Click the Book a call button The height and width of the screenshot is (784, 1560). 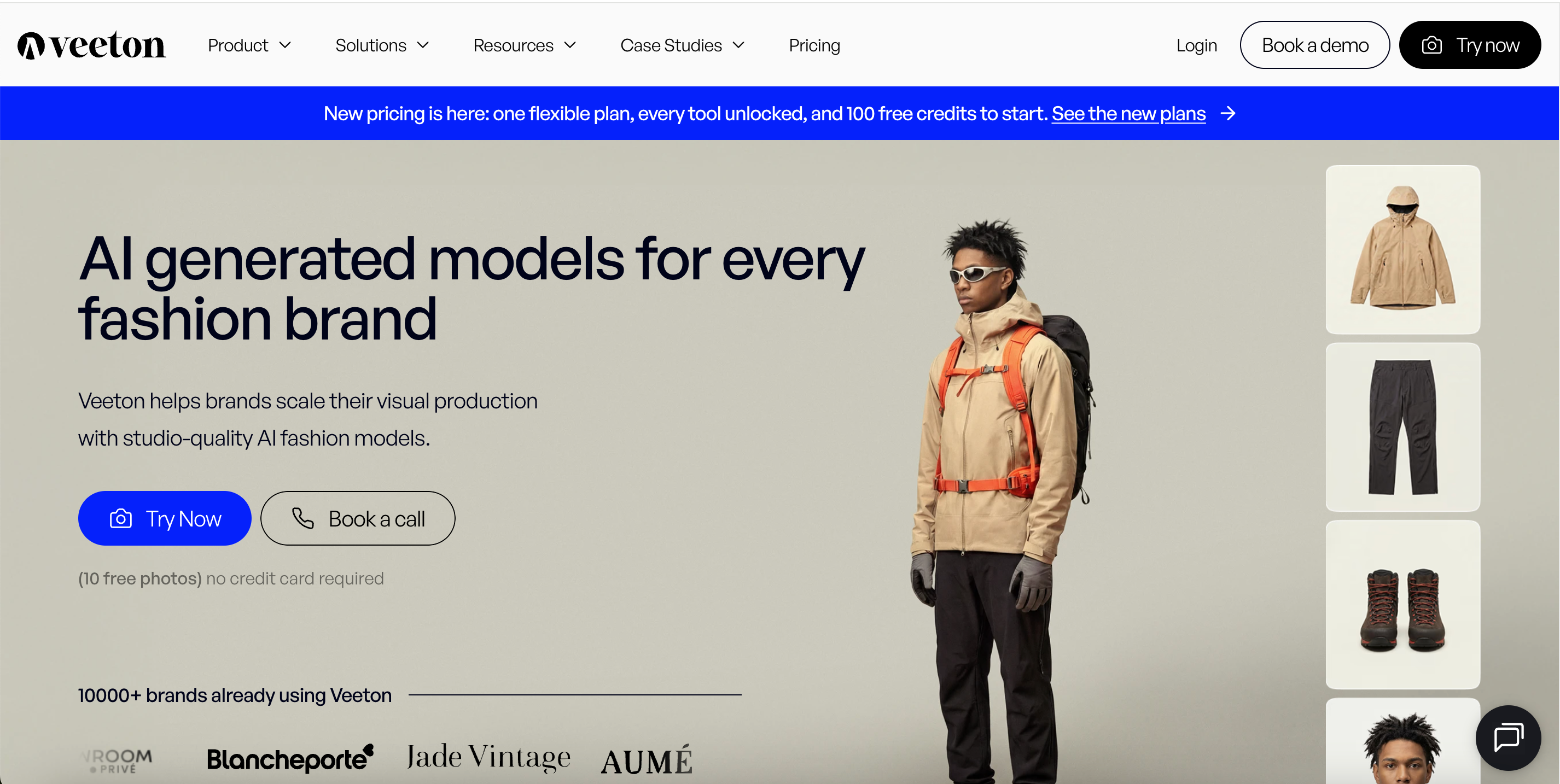point(358,518)
